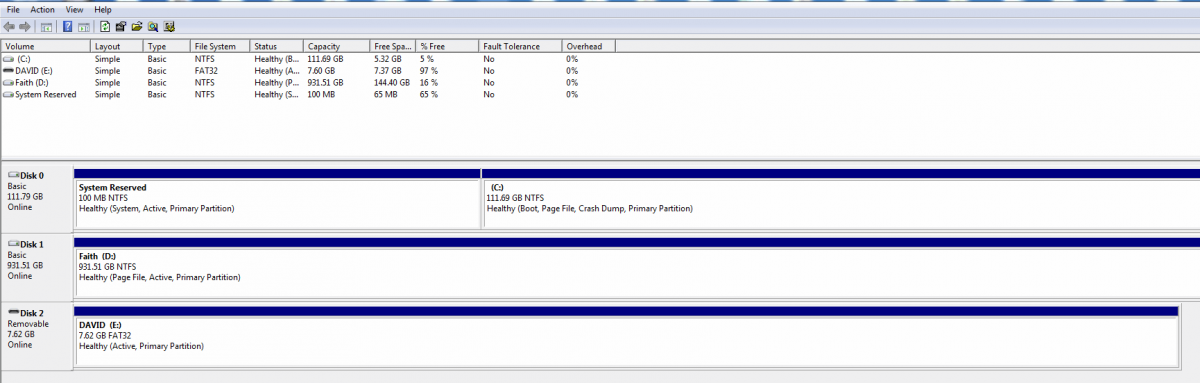Select the (C:) 111.69 GB partition block
This screenshot has height=383, width=1200.
pos(841,198)
